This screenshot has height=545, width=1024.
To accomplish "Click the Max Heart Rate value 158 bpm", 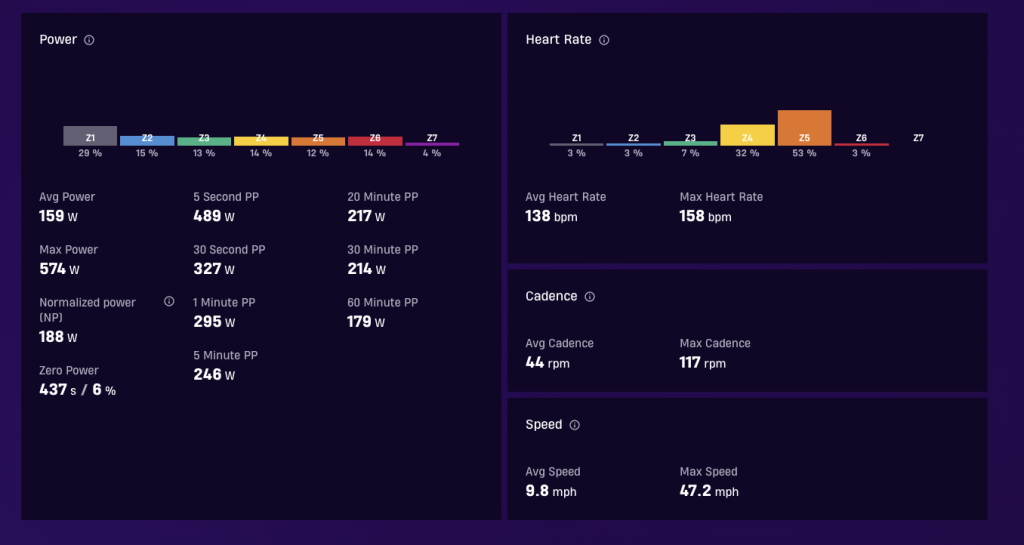I will click(x=705, y=216).
